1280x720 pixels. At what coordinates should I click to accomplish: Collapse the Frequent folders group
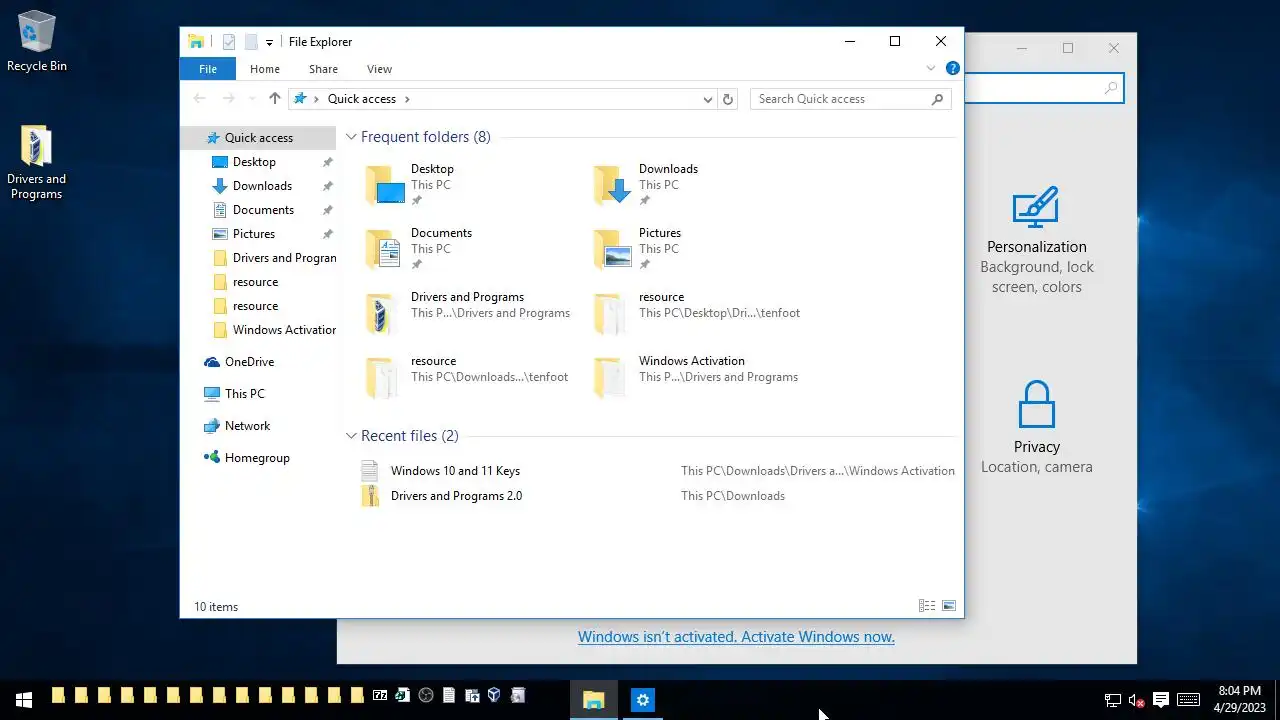pyautogui.click(x=351, y=137)
